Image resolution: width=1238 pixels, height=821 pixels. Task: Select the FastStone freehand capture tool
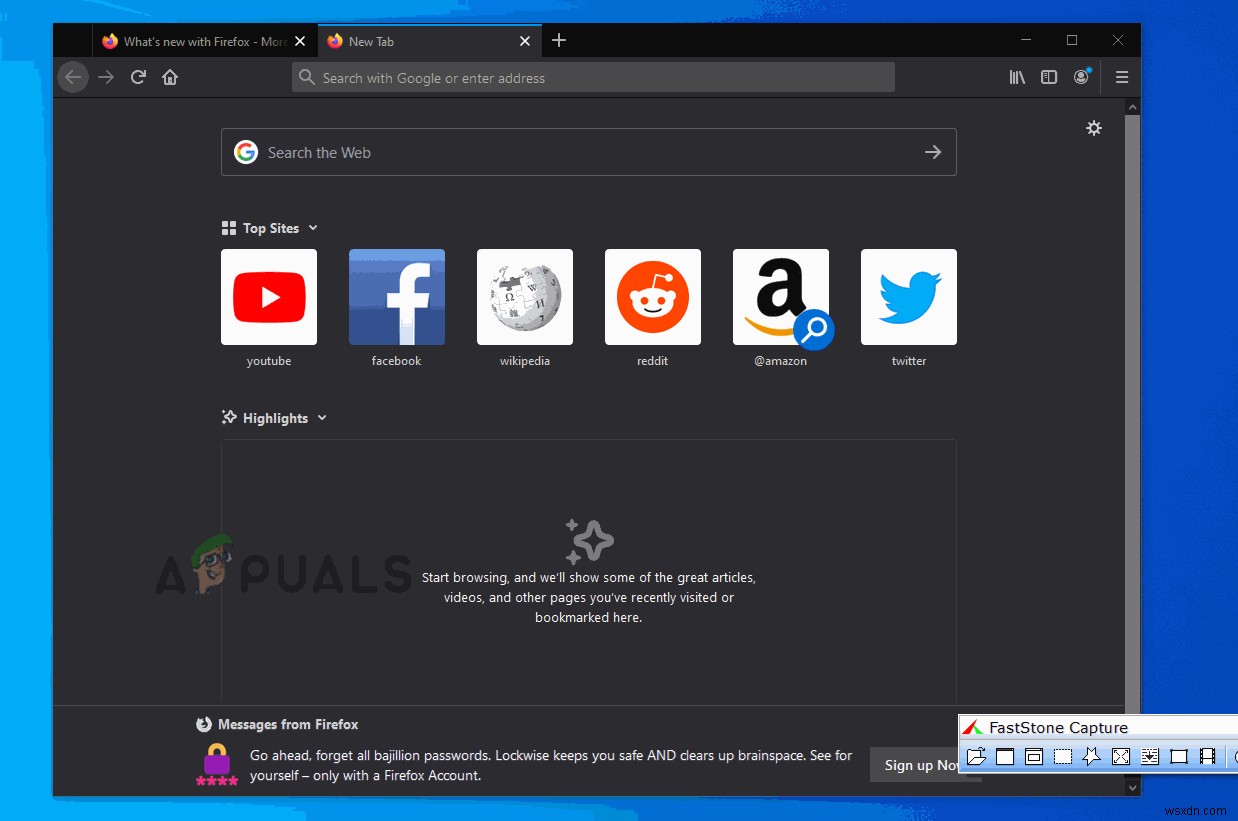(1091, 757)
